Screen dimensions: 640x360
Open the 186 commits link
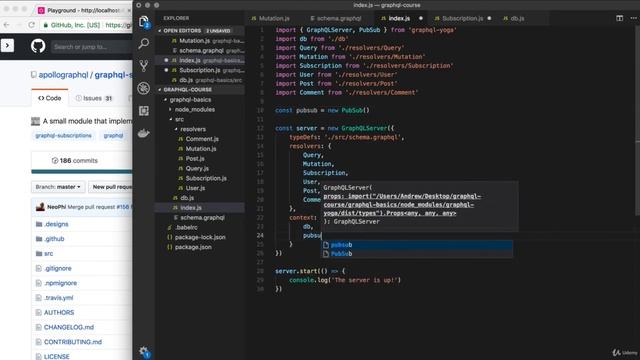click(75, 161)
